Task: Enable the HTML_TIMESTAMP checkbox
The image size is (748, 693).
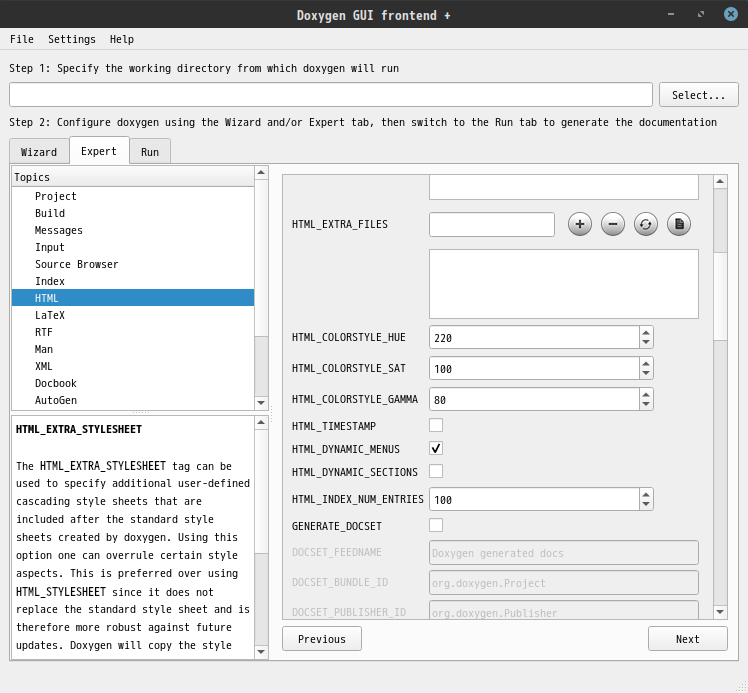Action: click(x=436, y=425)
